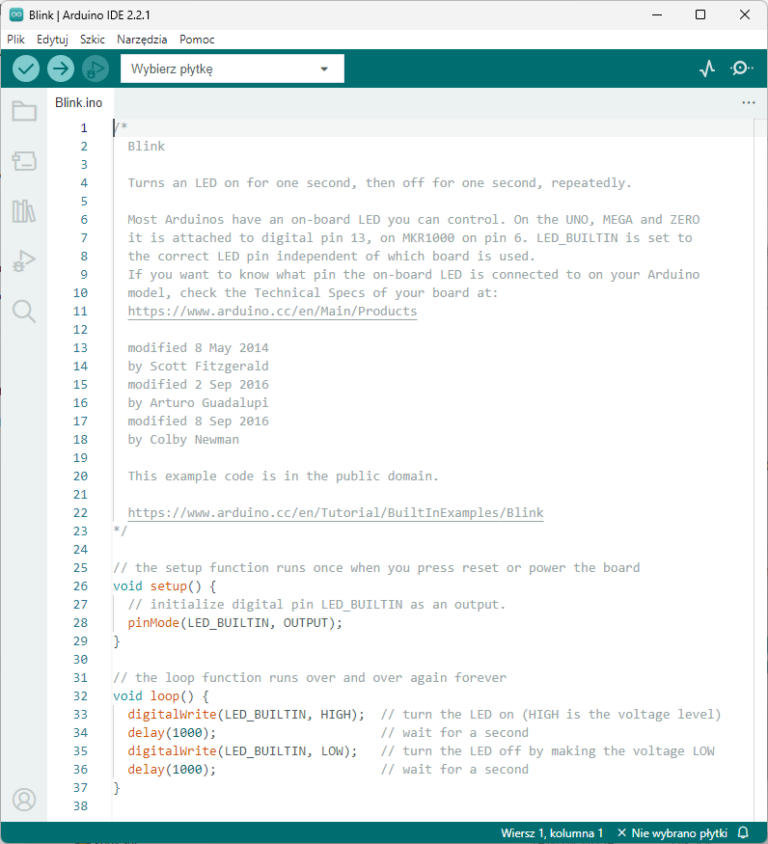Open the Serial Plotter
The width and height of the screenshot is (768, 844).
[707, 68]
